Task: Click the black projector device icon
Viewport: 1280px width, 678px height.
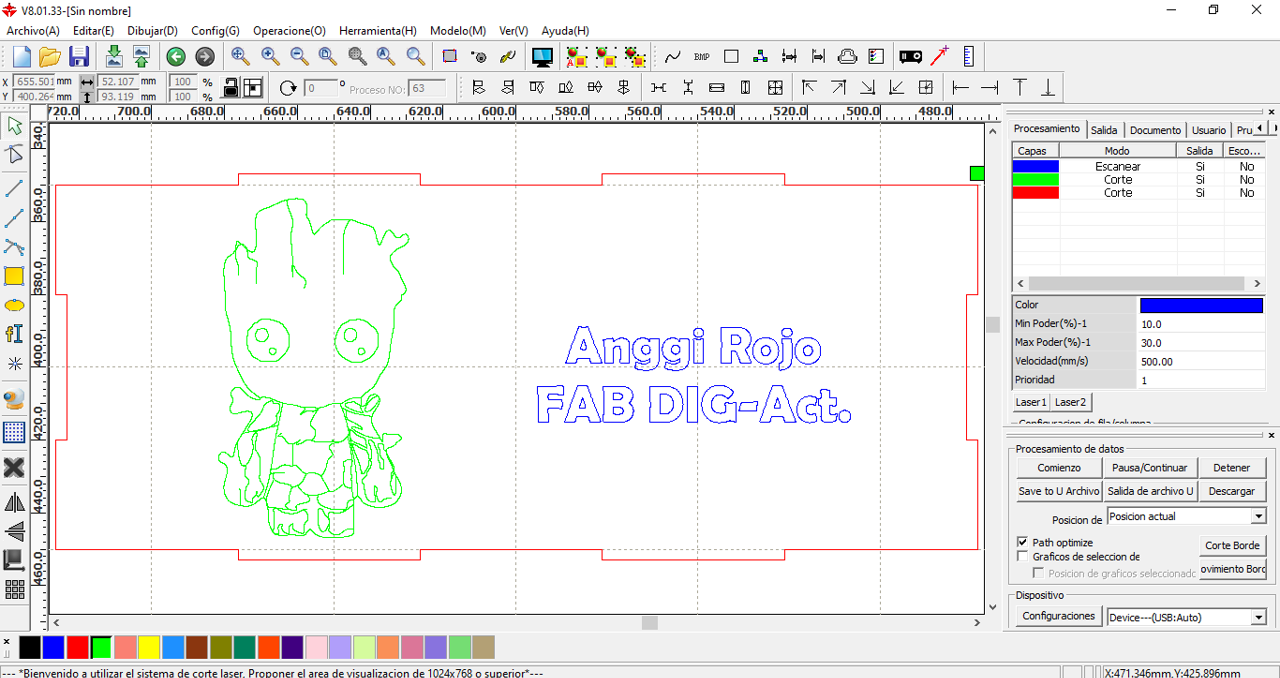Action: 911,57
